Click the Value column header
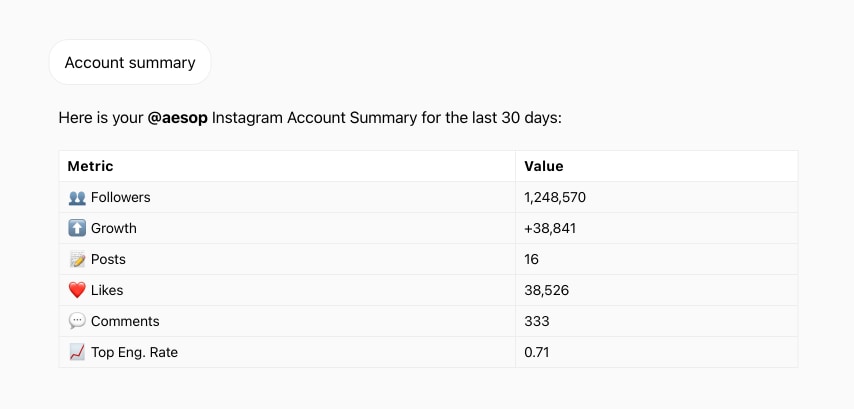 (544, 166)
